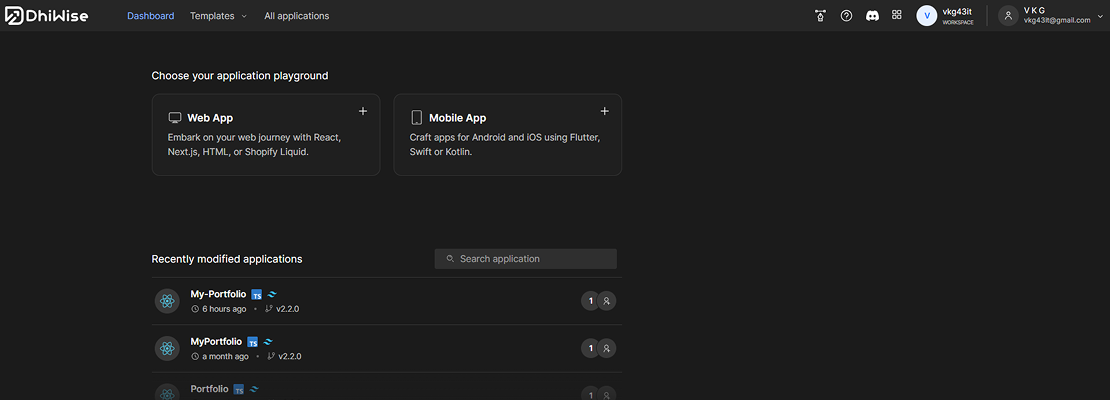Click the React icon beside My-Portfolio
The image size is (1110, 400).
167,301
